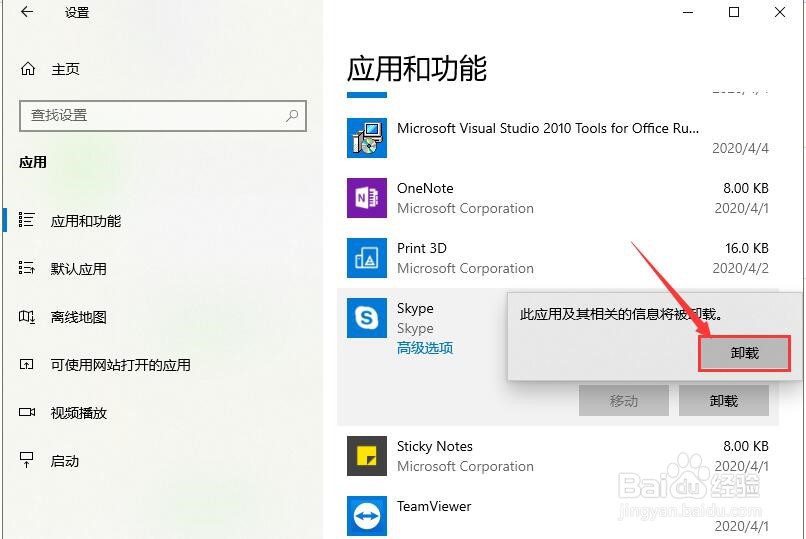
Task: Click Visual Studio Tools date 2020/4/4
Action: coord(740,148)
